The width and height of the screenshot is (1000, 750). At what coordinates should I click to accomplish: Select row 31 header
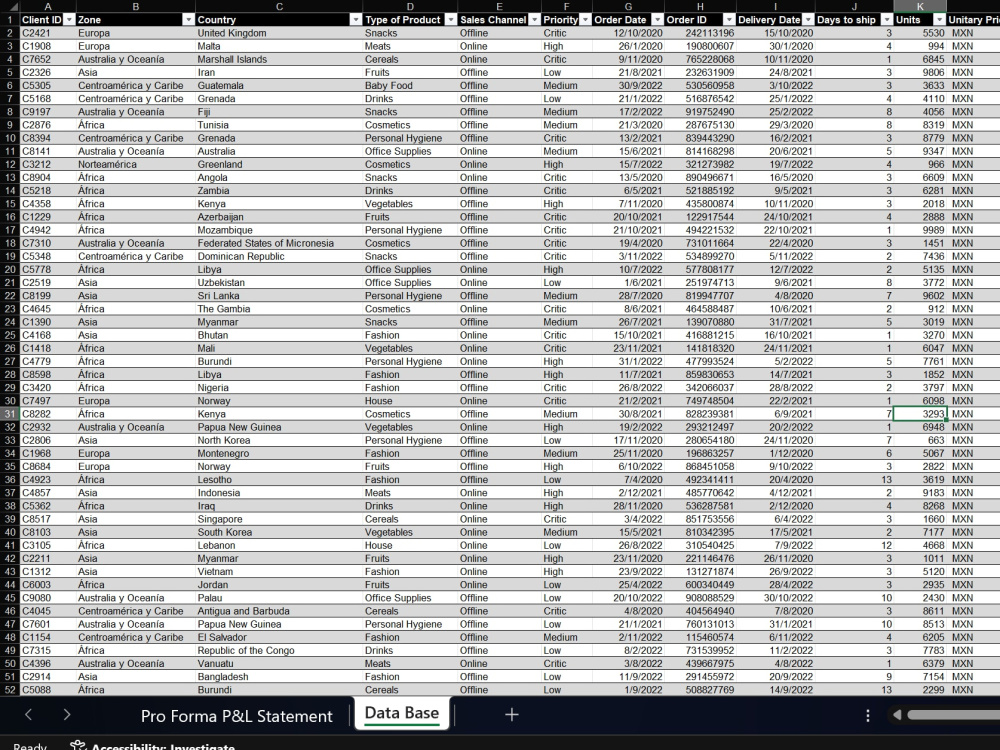(10, 414)
